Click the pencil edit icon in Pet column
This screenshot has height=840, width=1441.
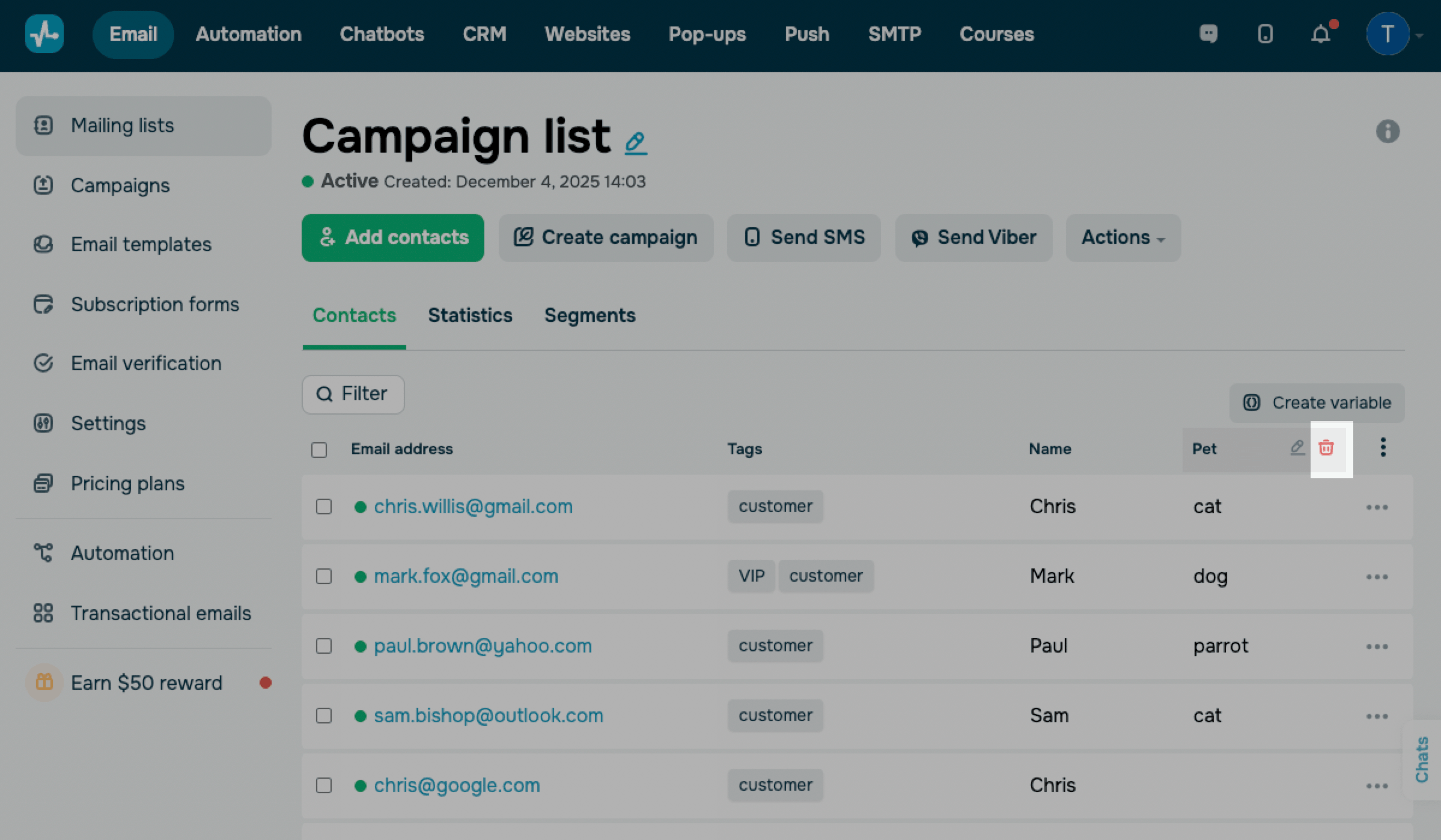click(x=1297, y=448)
